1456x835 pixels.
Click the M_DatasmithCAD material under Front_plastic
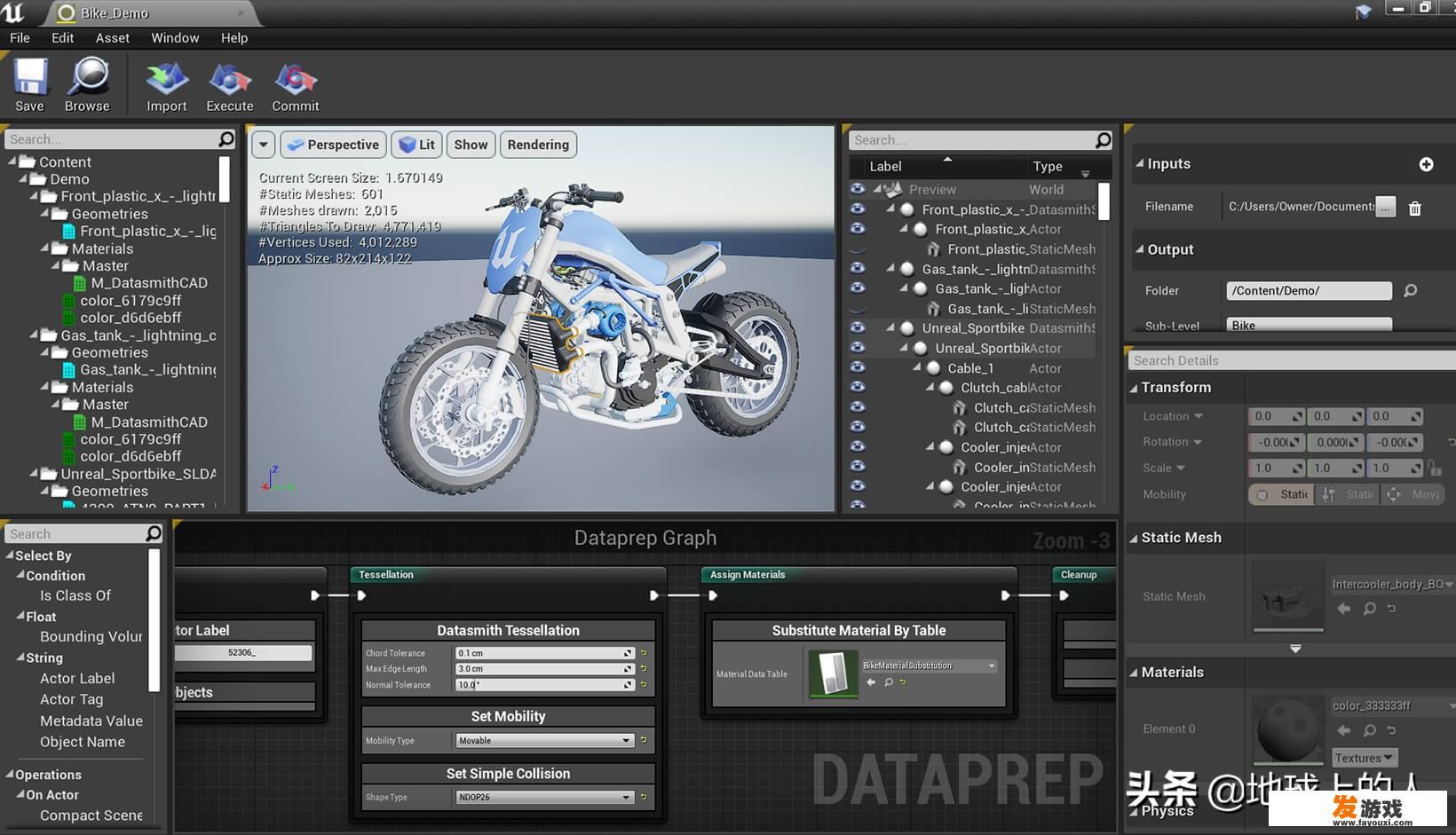[x=148, y=283]
